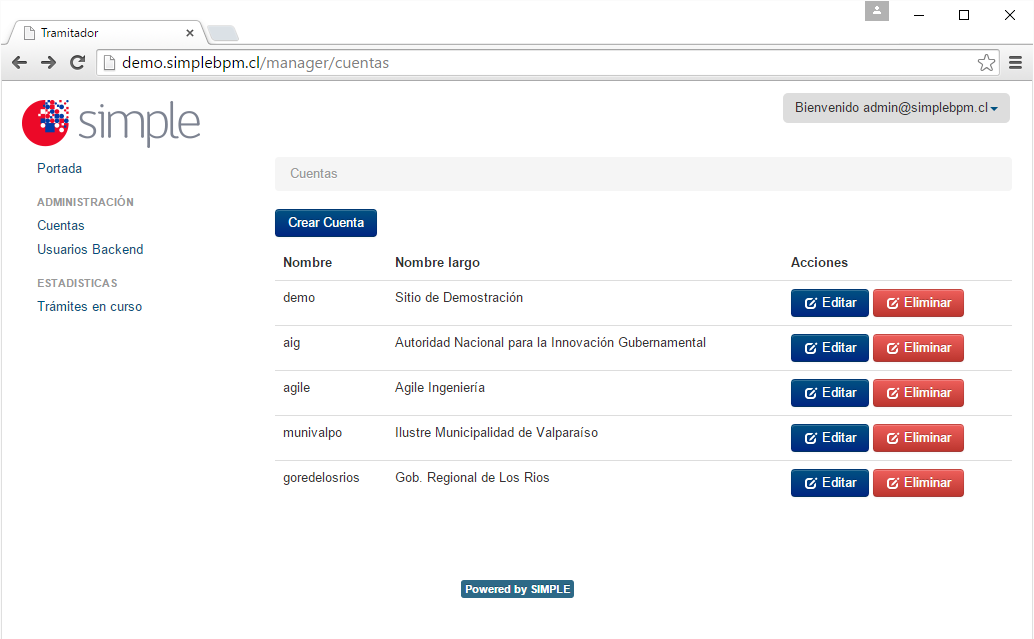Reload the page with the refresh icon
This screenshot has height=639, width=1034.
(77, 63)
